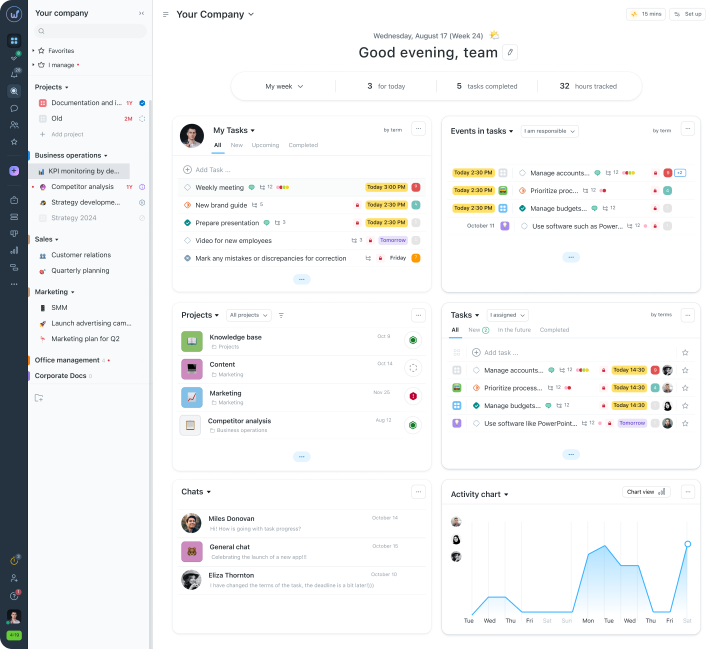Expand the My week dropdown
The width and height of the screenshot is (720, 649).
(x=284, y=86)
